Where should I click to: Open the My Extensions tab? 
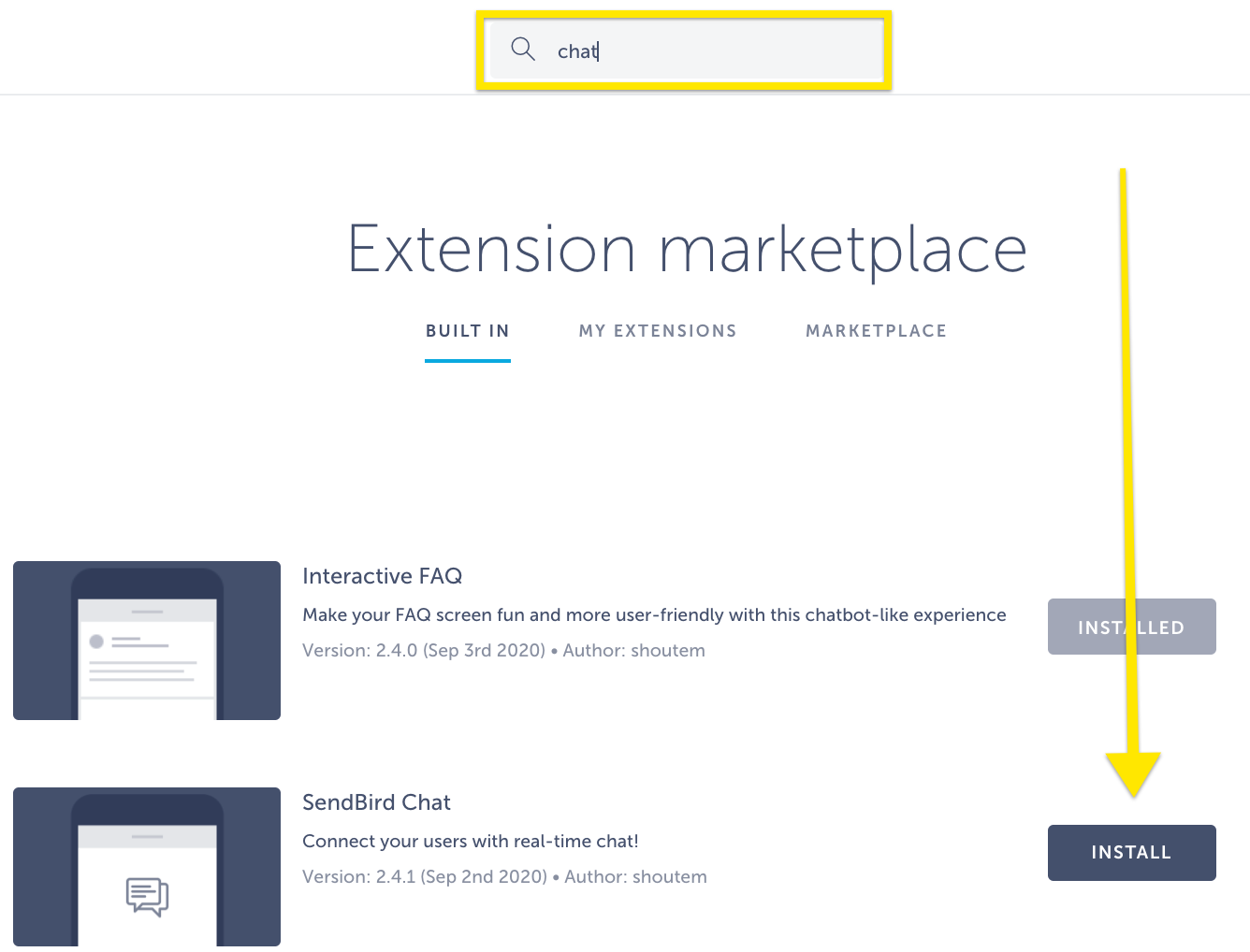click(x=658, y=331)
